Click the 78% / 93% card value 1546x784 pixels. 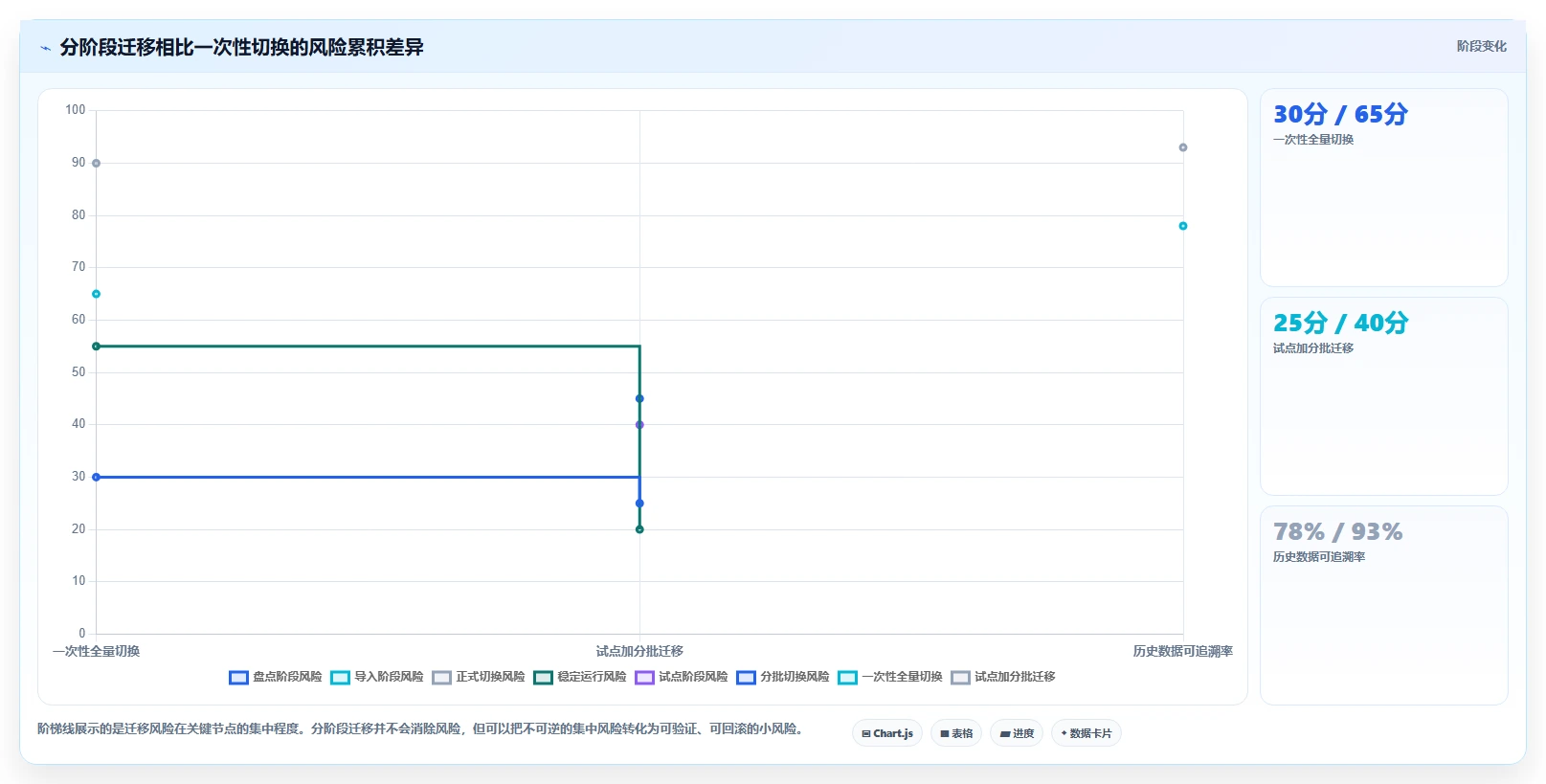1338,531
